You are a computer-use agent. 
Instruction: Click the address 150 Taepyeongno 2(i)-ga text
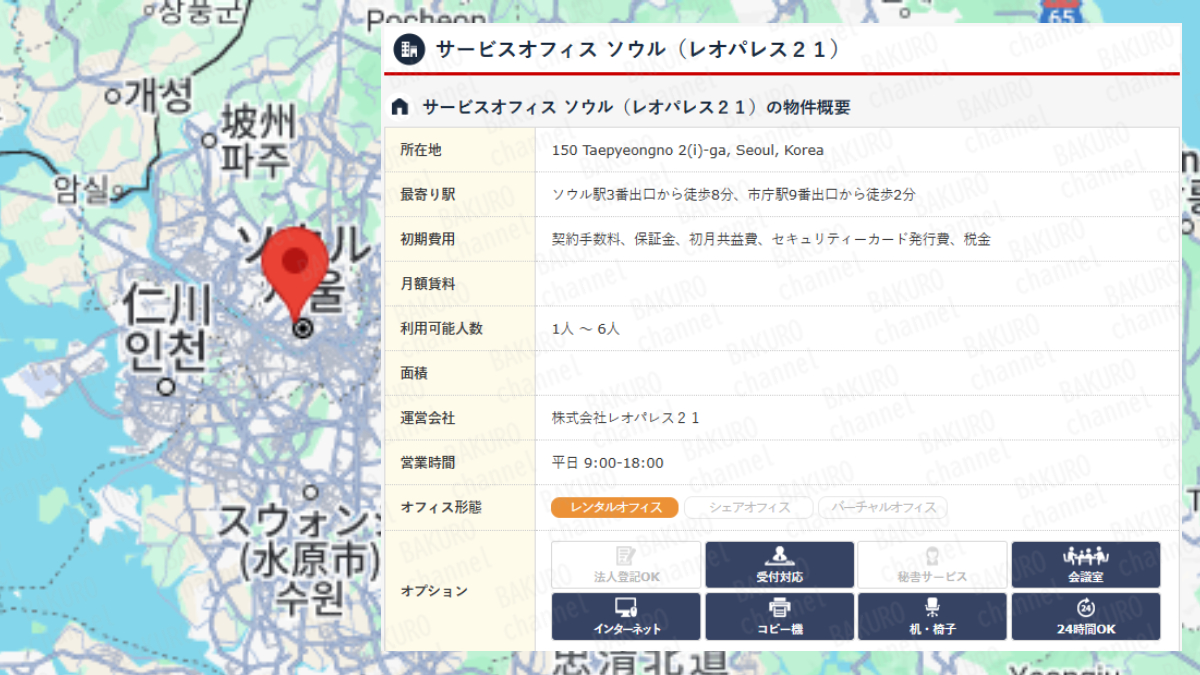tap(688, 150)
